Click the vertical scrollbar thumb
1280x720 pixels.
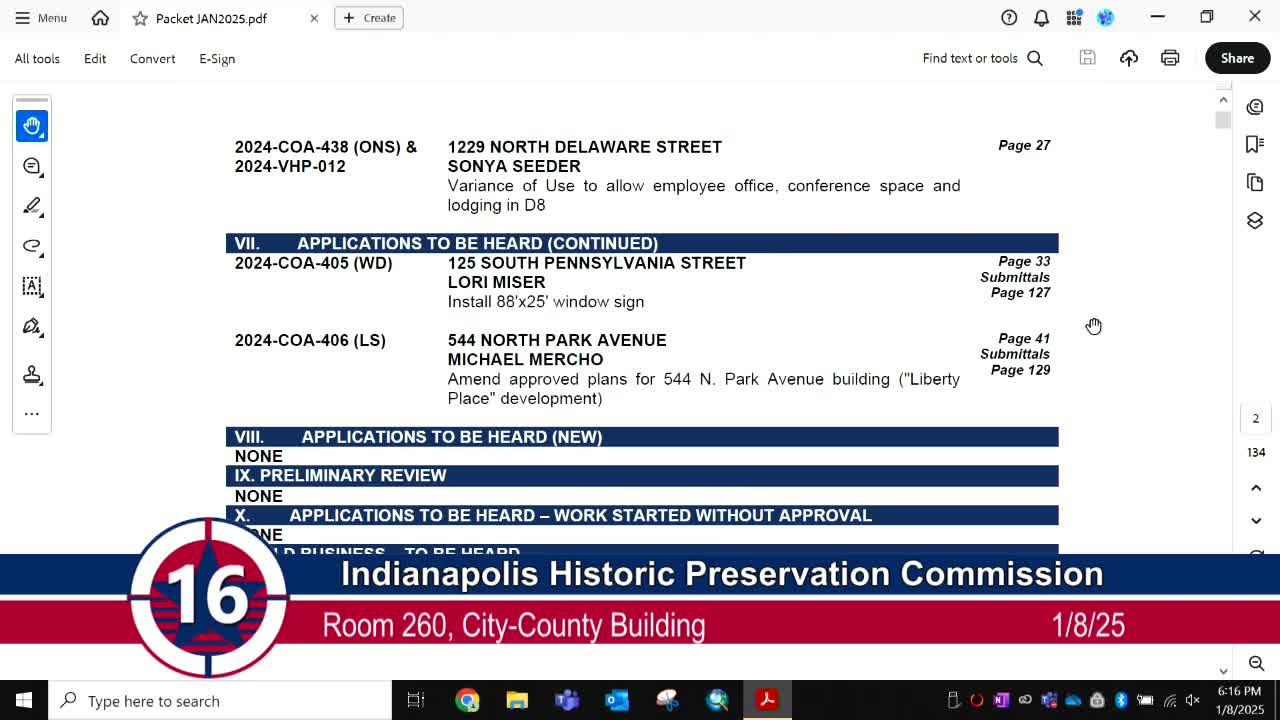tap(1223, 120)
